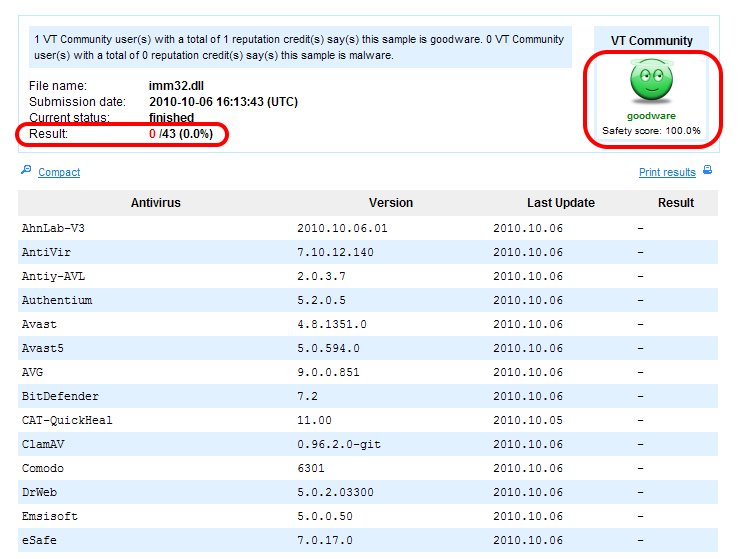Click the printer icon next to Print results

click(707, 171)
